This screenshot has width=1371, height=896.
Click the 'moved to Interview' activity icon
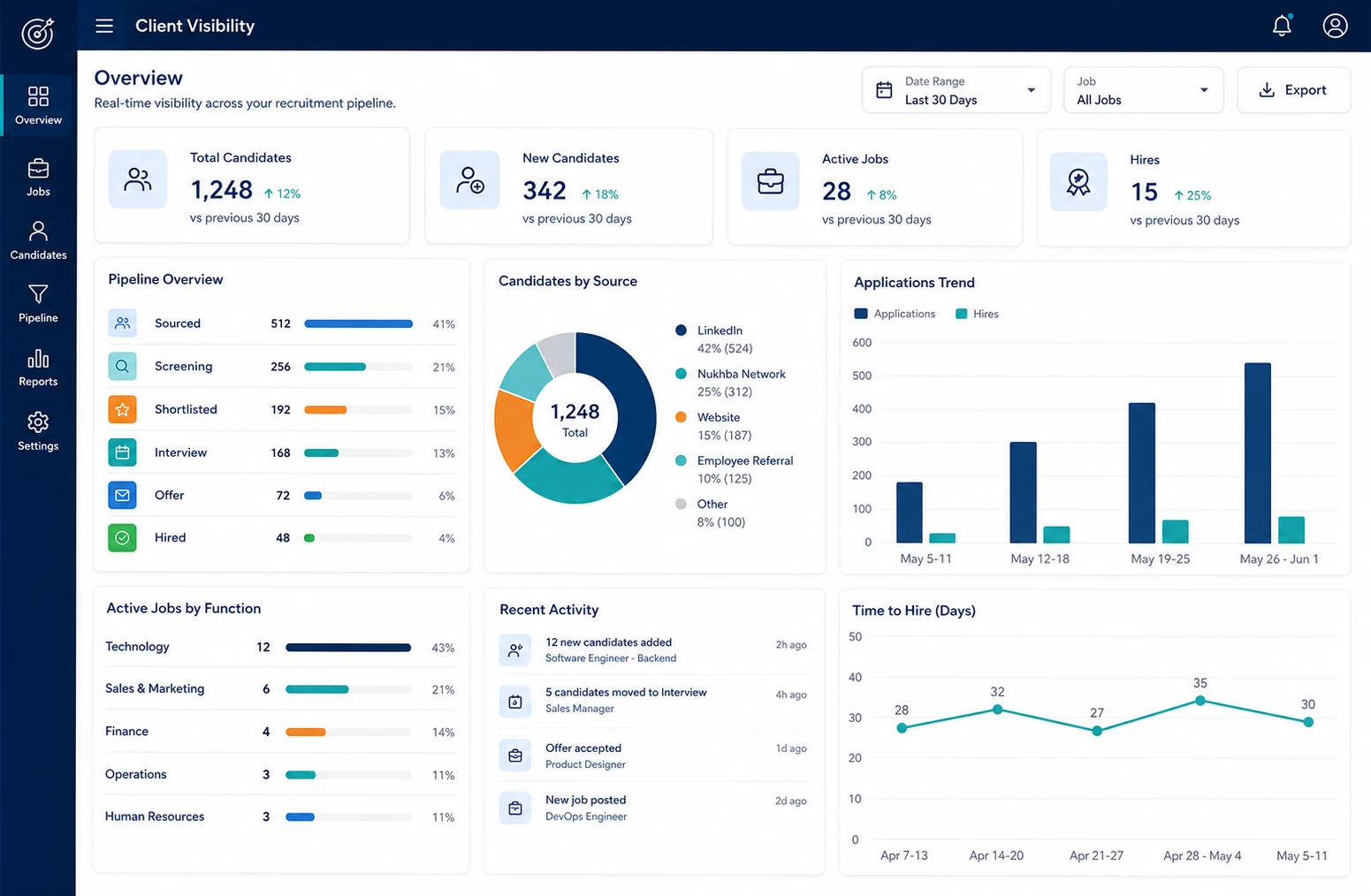coord(514,702)
